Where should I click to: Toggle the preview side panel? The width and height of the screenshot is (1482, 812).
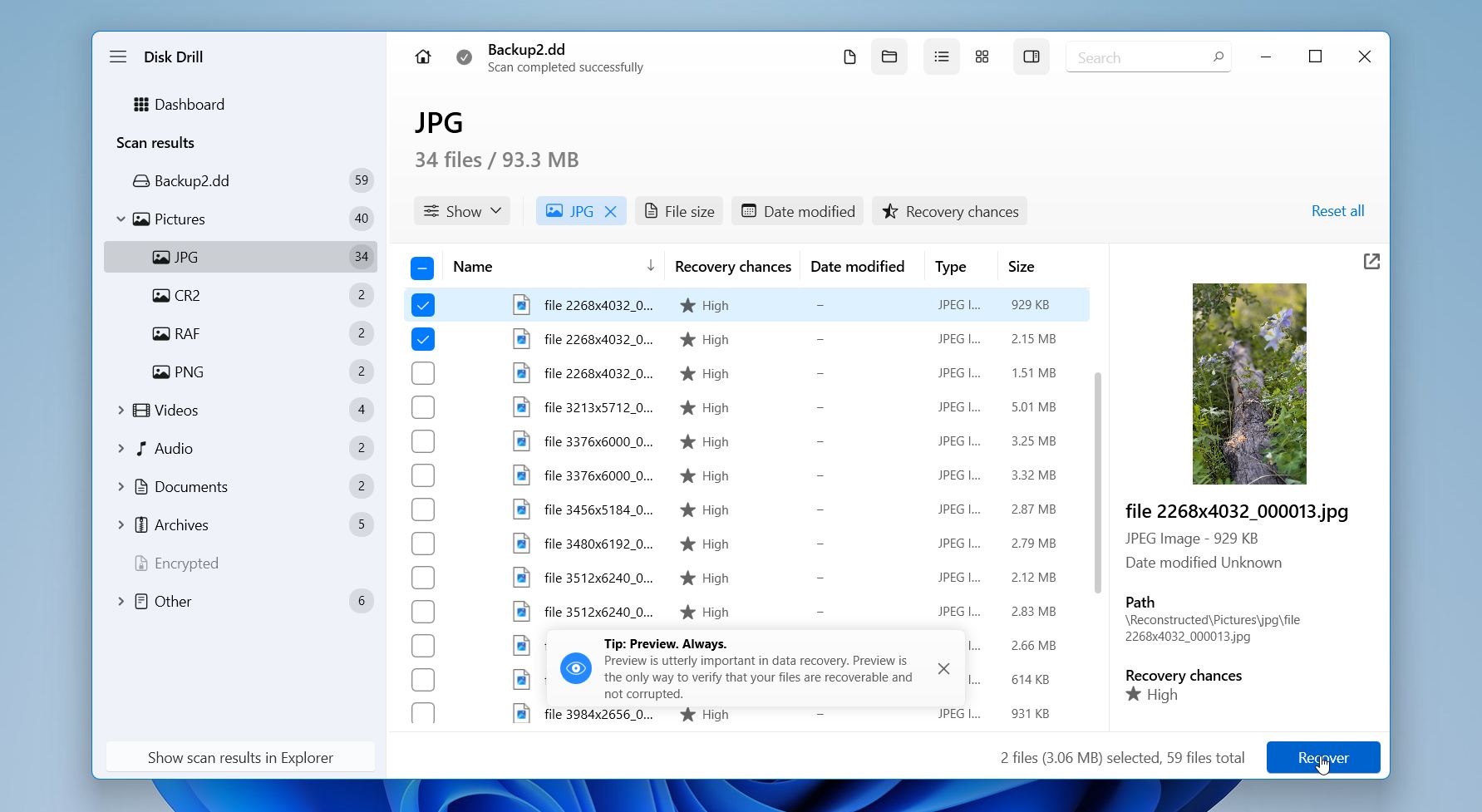point(1031,57)
